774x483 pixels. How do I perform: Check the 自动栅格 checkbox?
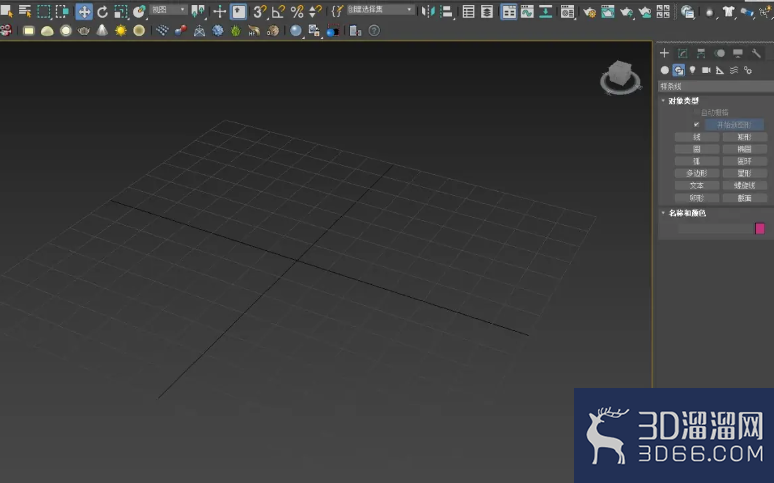coord(697,113)
